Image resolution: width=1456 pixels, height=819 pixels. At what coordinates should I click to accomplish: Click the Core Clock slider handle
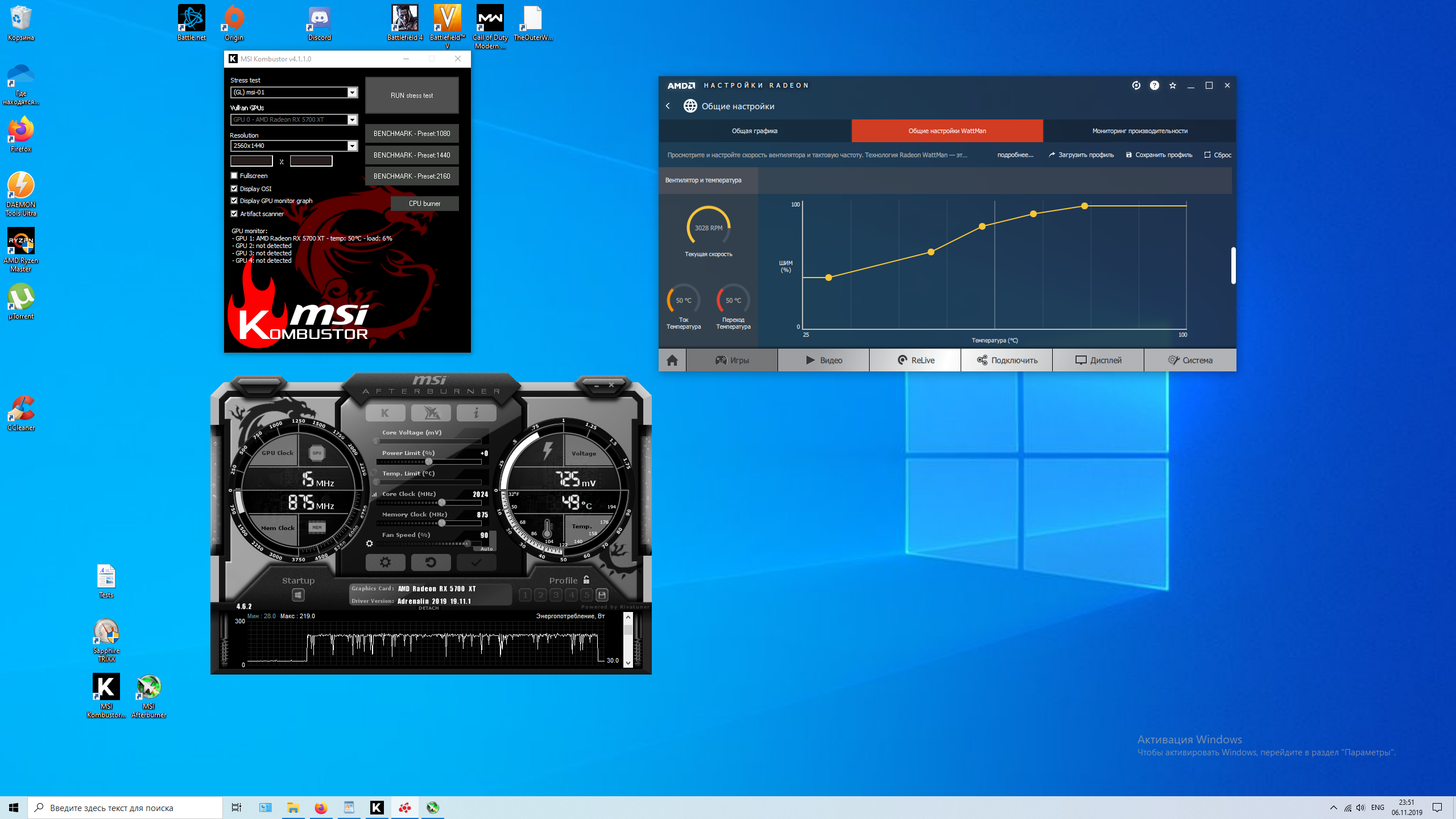tap(442, 503)
